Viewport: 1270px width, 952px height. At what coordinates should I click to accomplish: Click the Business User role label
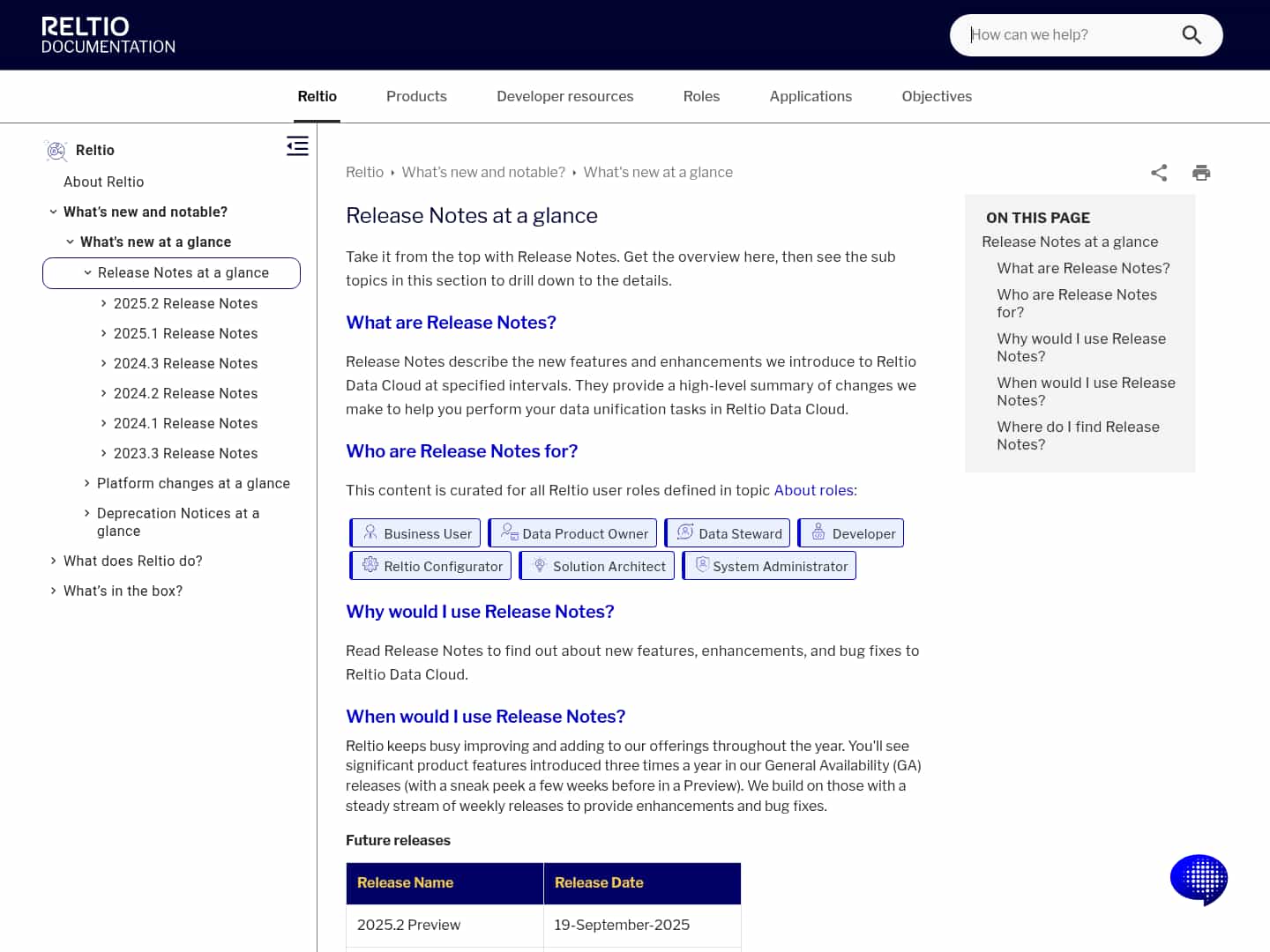tap(428, 534)
